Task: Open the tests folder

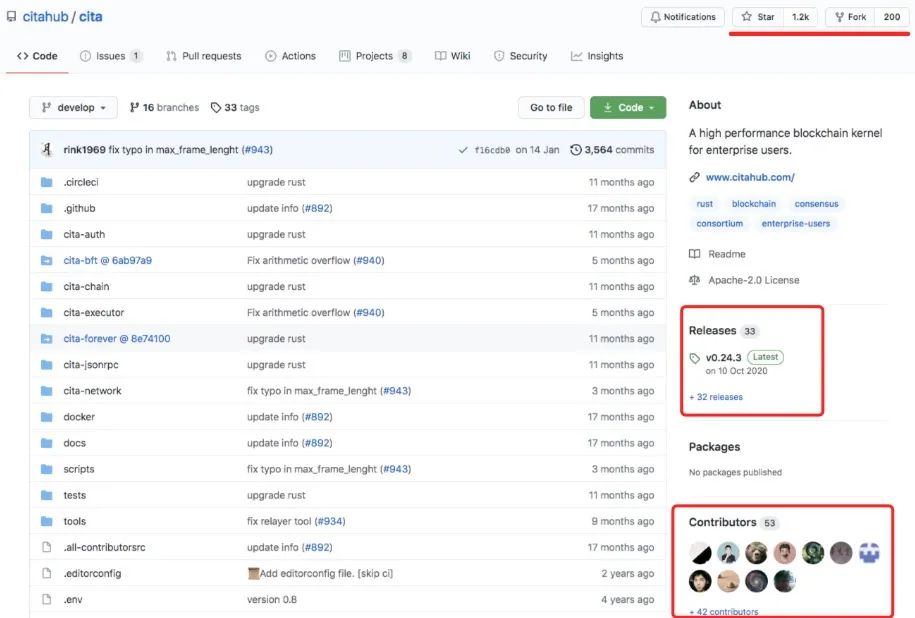Action: coord(75,495)
